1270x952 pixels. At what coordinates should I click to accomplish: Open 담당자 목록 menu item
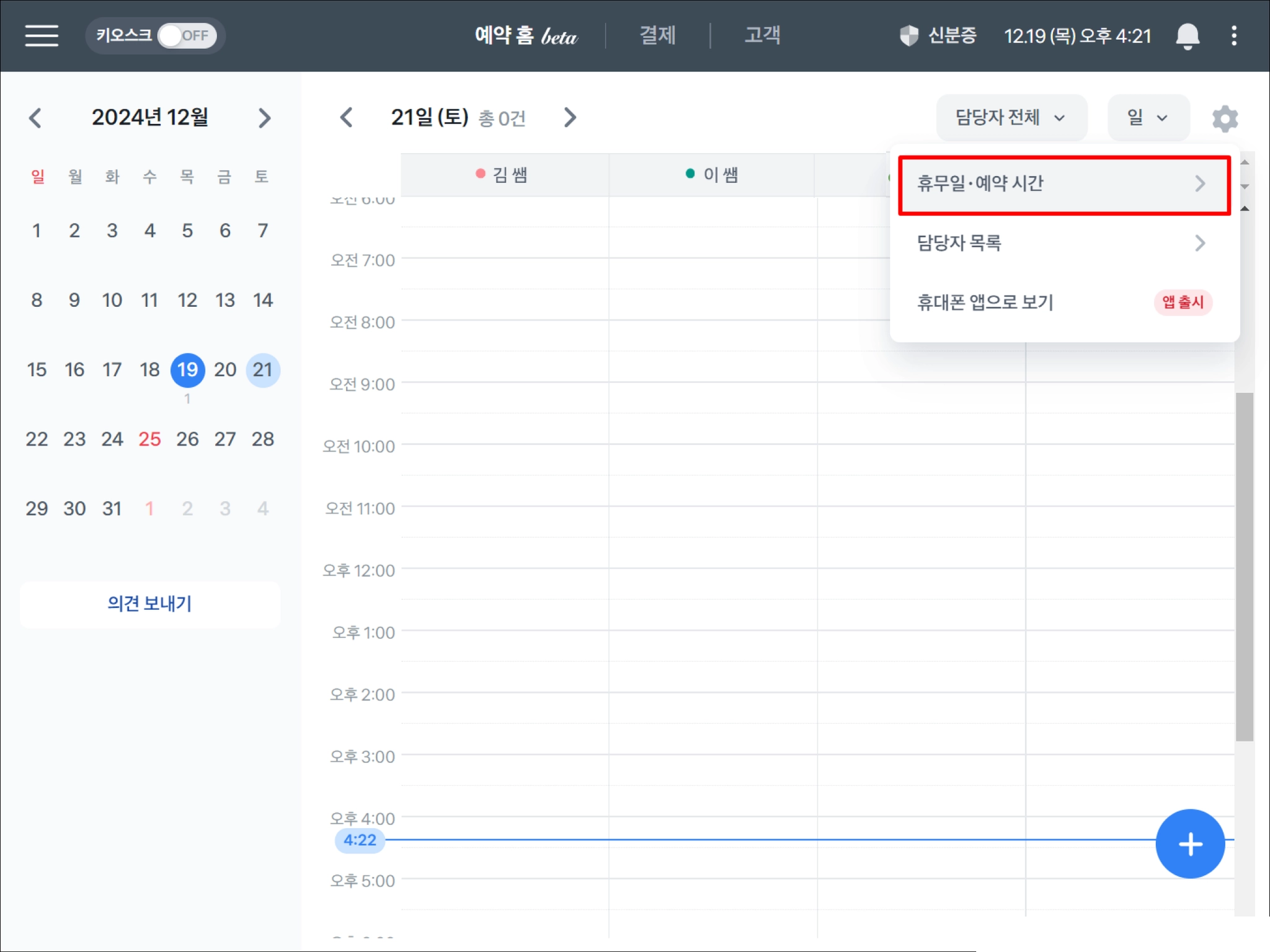pyautogui.click(x=1064, y=243)
